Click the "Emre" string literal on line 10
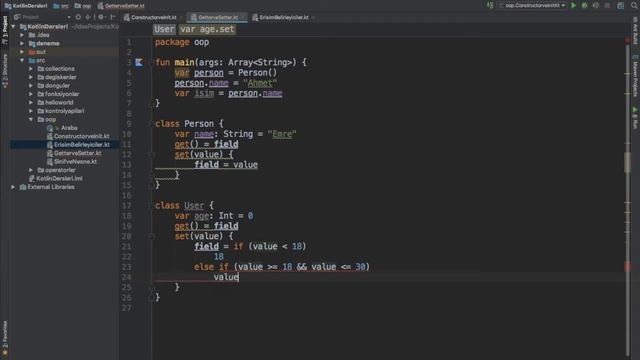Screen dimensions: 640x360 point(282,134)
